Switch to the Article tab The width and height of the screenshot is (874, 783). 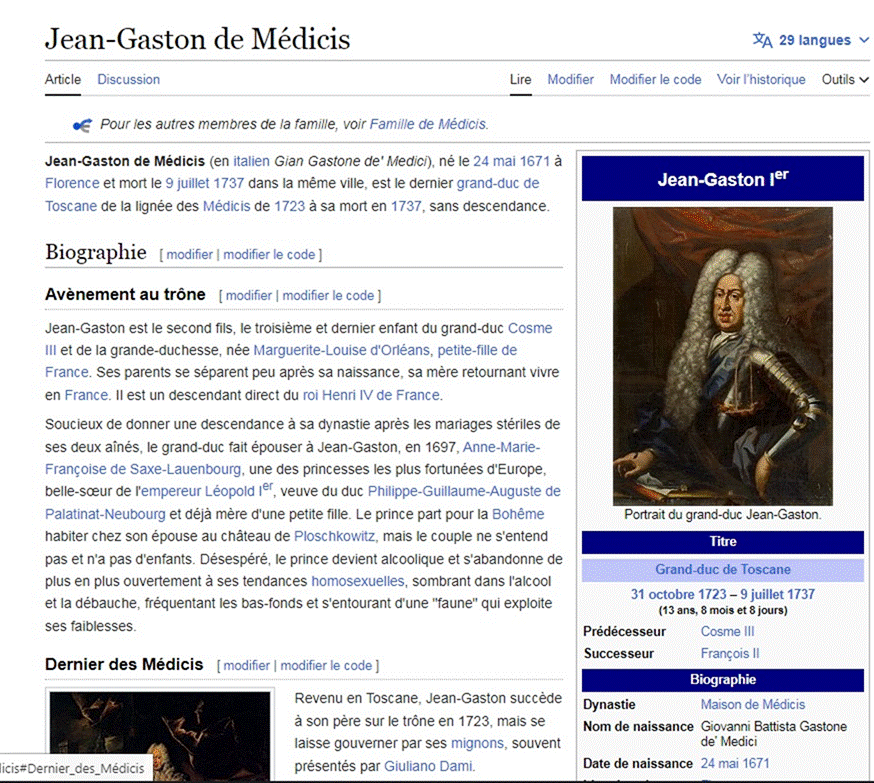[63, 80]
